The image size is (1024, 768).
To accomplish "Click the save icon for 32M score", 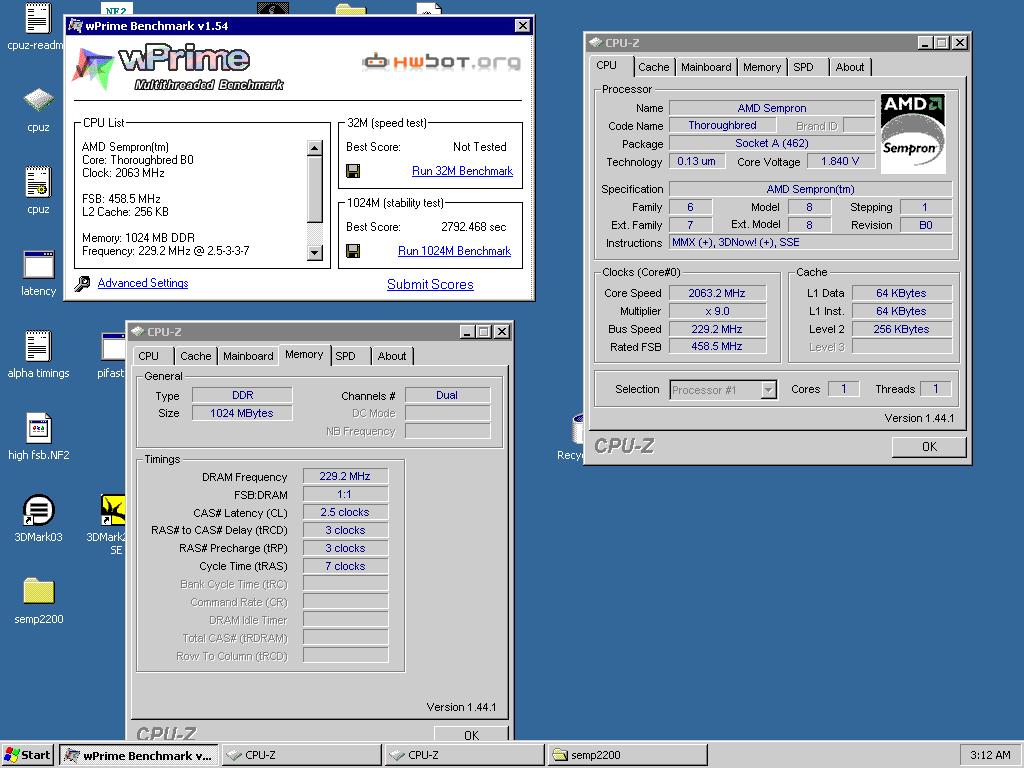I will 353,171.
